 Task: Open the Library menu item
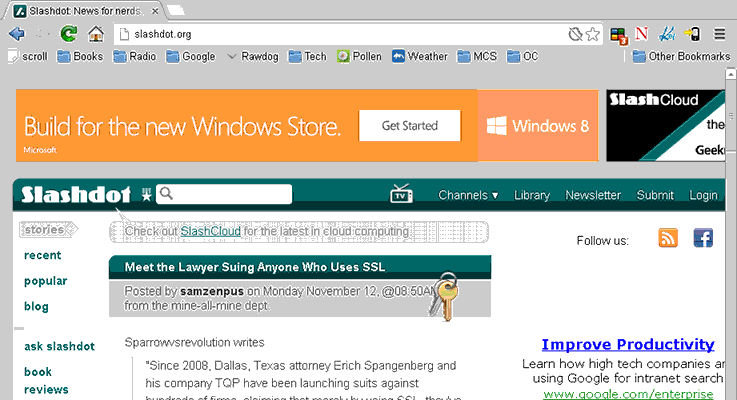[532, 195]
